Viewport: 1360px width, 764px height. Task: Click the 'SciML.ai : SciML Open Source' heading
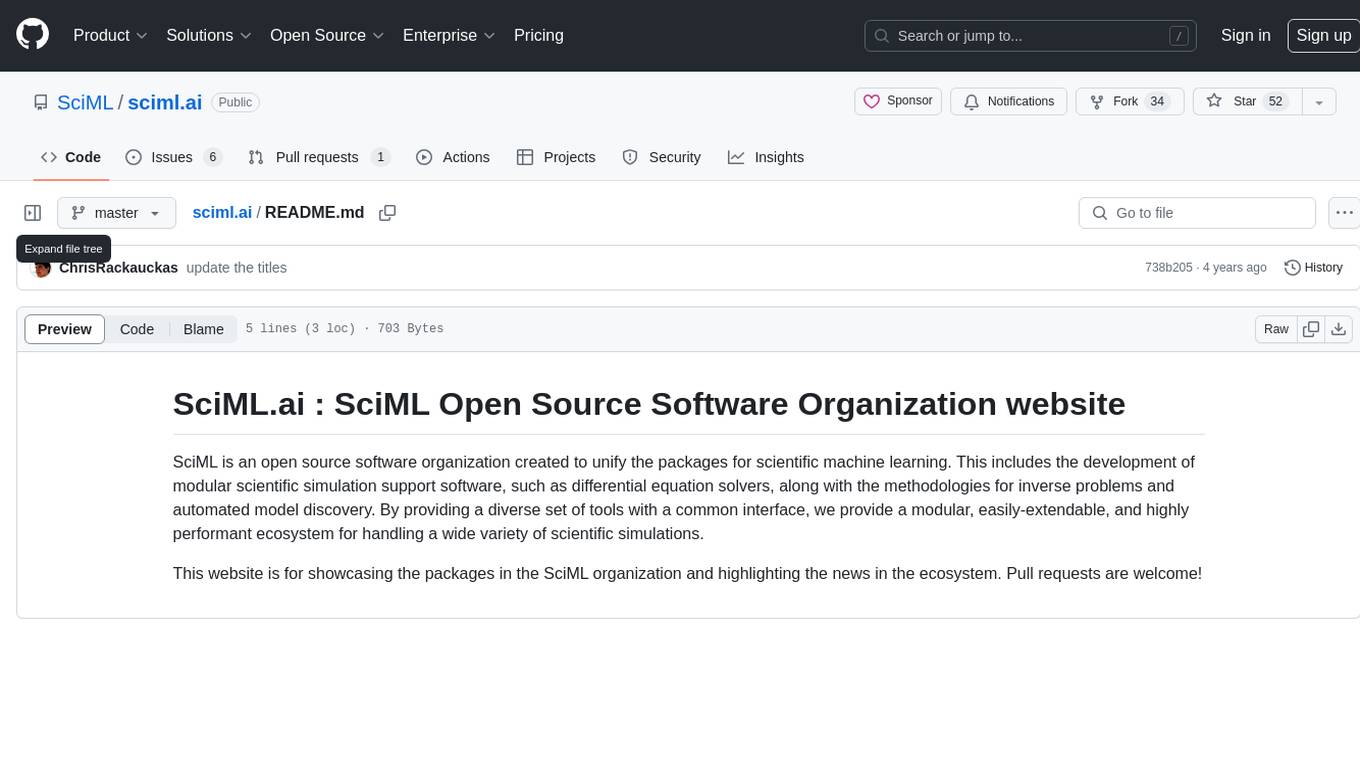click(x=649, y=404)
